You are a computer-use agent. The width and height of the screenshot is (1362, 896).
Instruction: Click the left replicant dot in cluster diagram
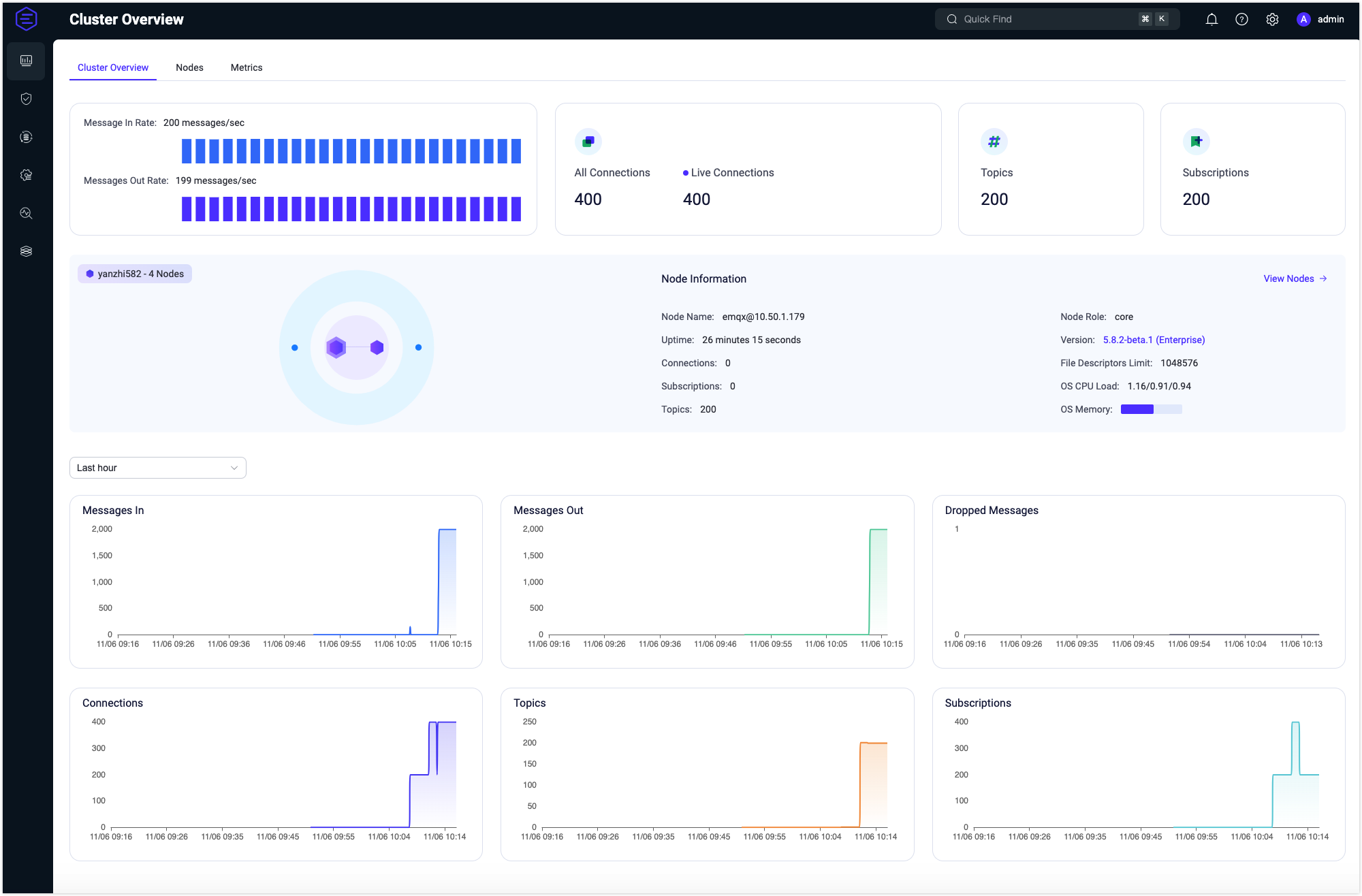click(x=294, y=347)
